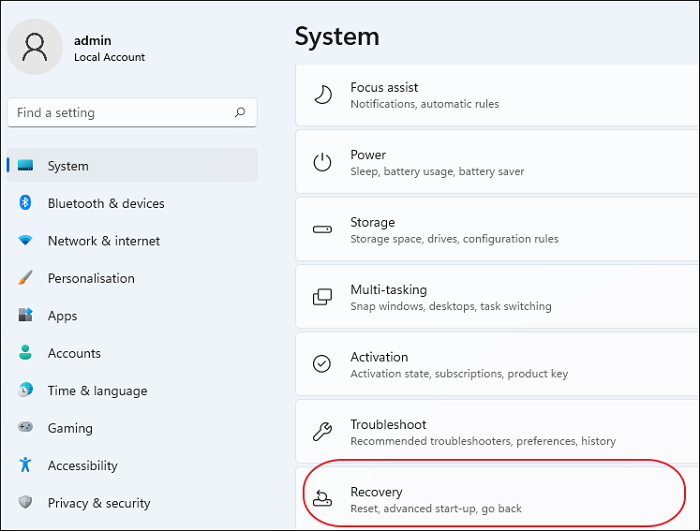Click the search magnifier icon

coord(240,113)
